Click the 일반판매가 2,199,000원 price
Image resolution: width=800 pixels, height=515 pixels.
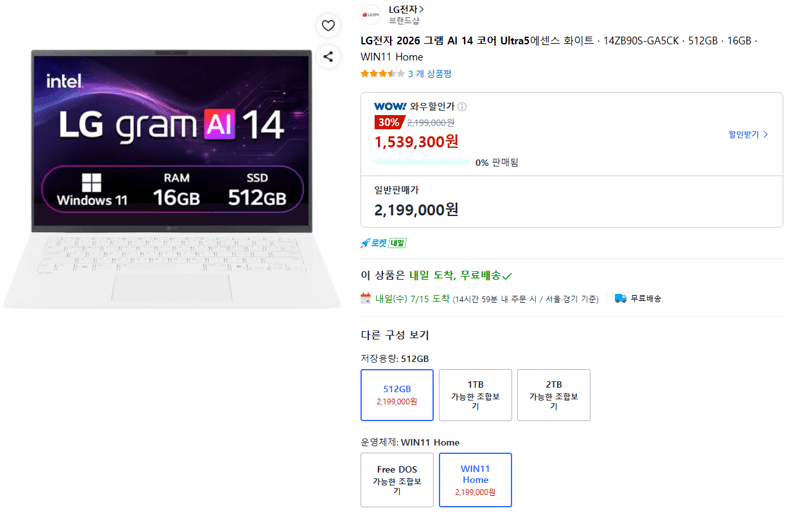(416, 210)
